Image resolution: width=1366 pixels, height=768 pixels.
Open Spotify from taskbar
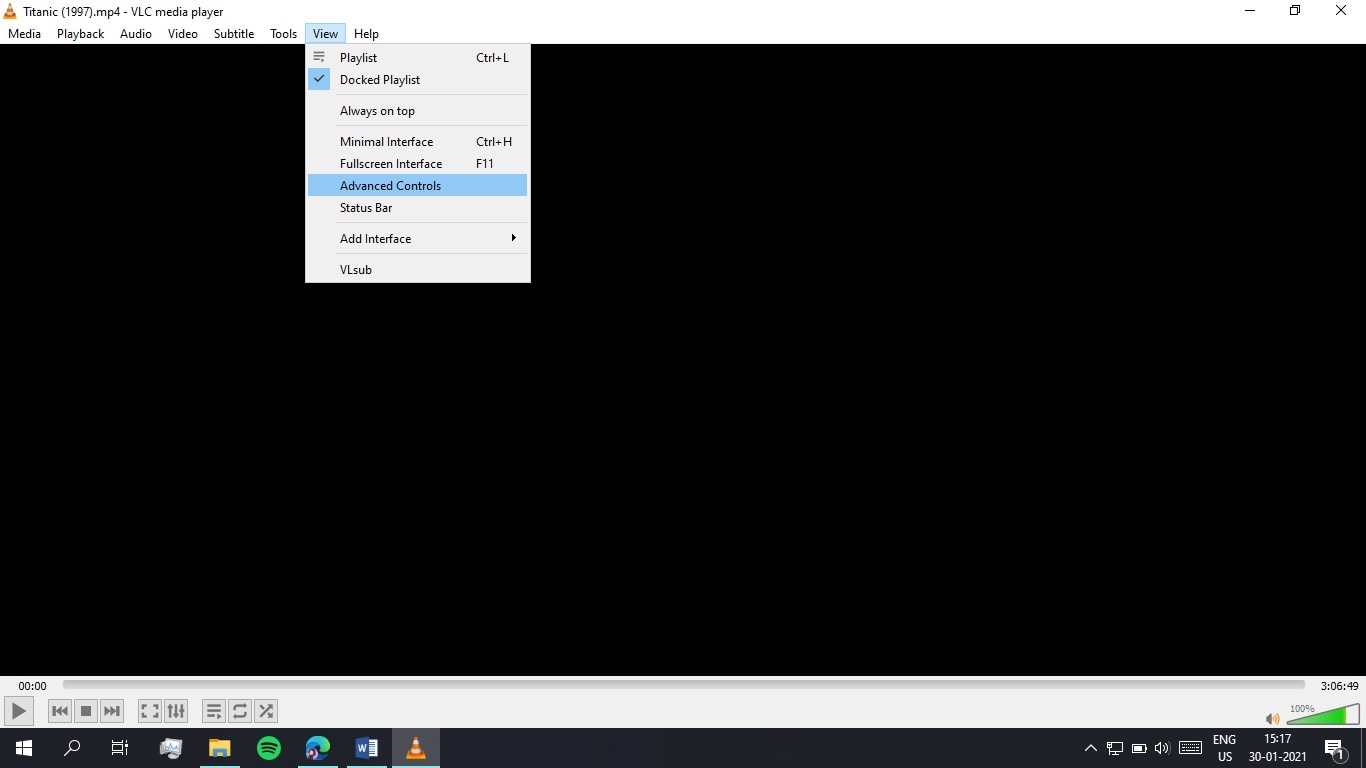point(269,748)
